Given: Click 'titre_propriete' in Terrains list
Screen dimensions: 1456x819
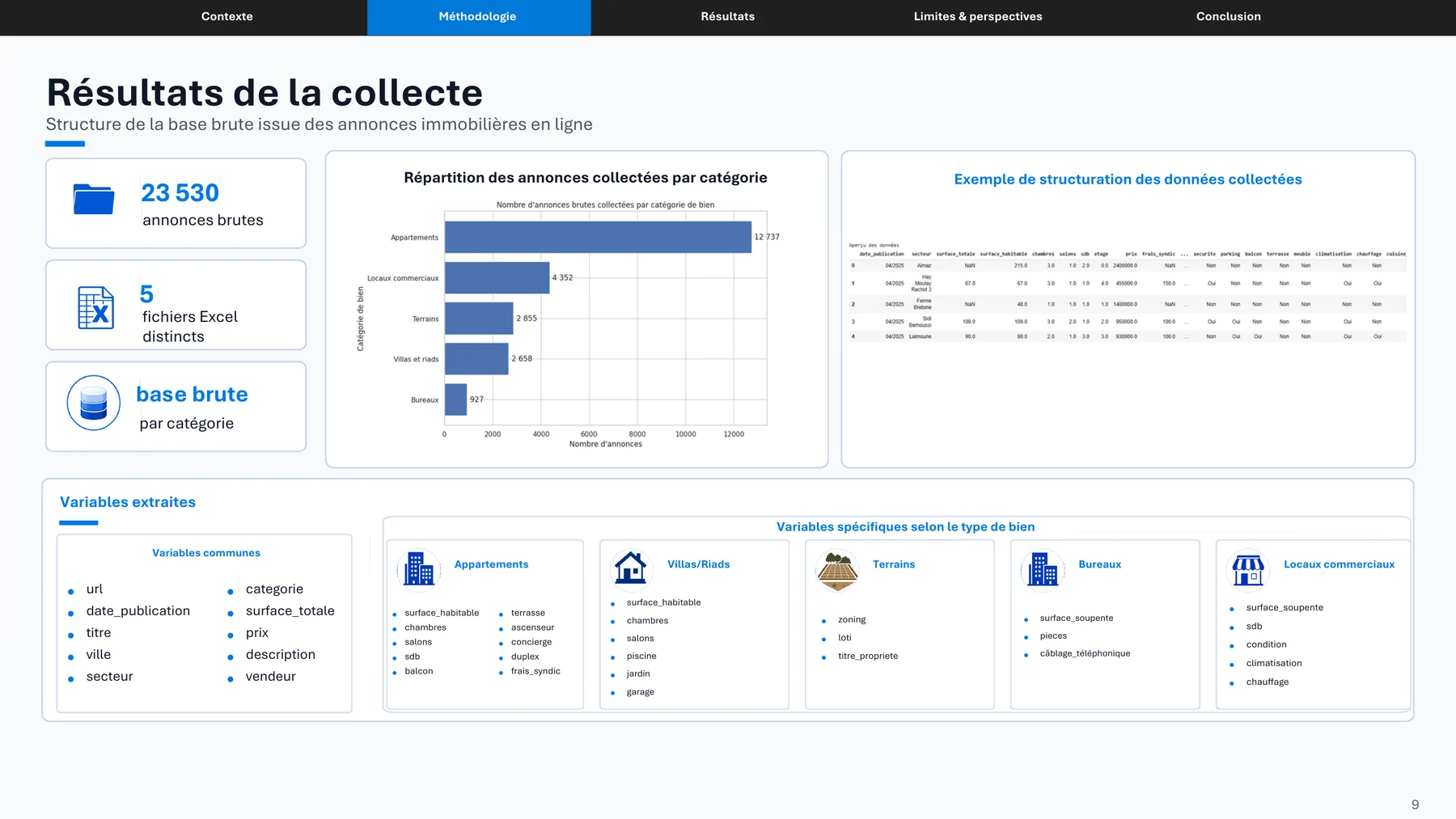Looking at the screenshot, I should [868, 656].
